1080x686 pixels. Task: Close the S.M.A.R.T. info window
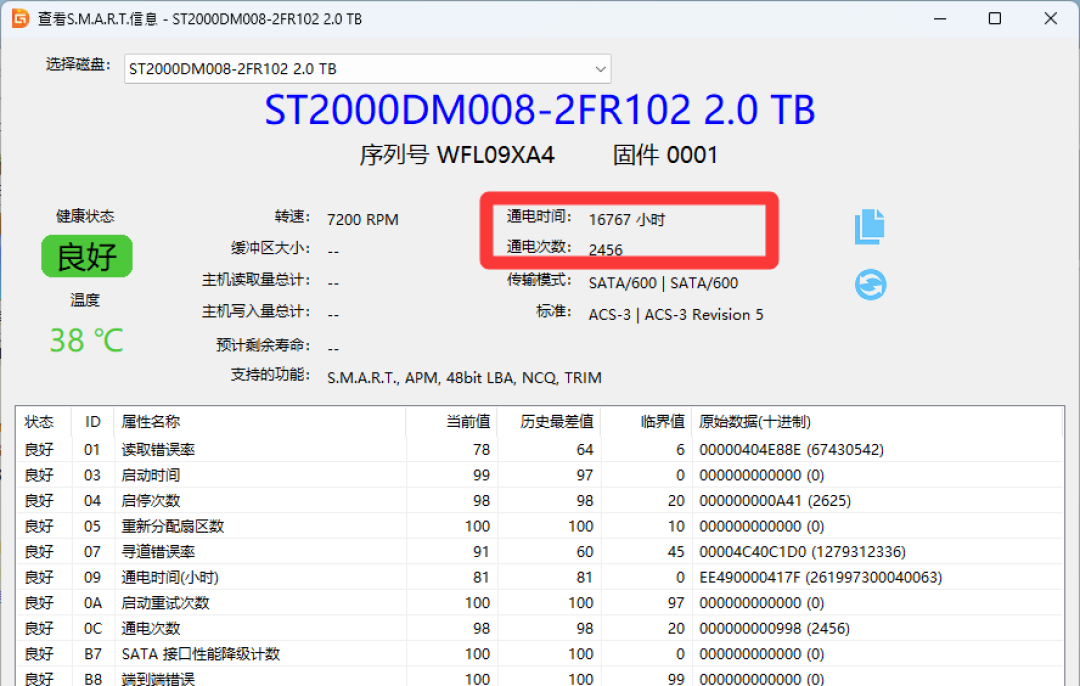tap(1050, 19)
